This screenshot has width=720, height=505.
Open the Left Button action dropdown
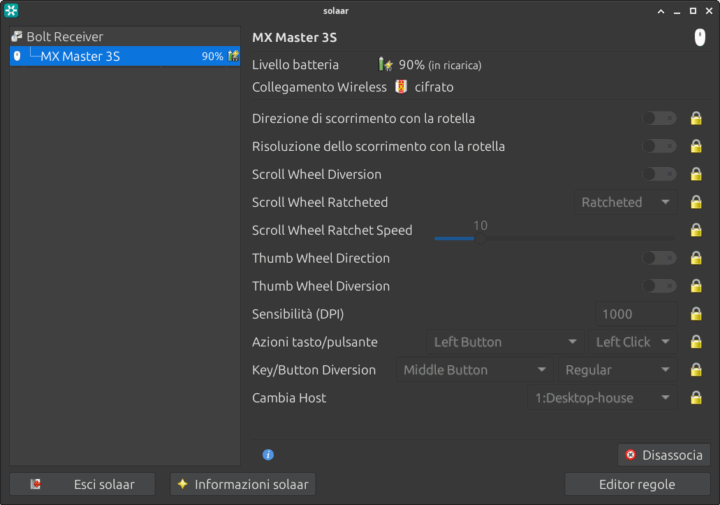click(504, 342)
